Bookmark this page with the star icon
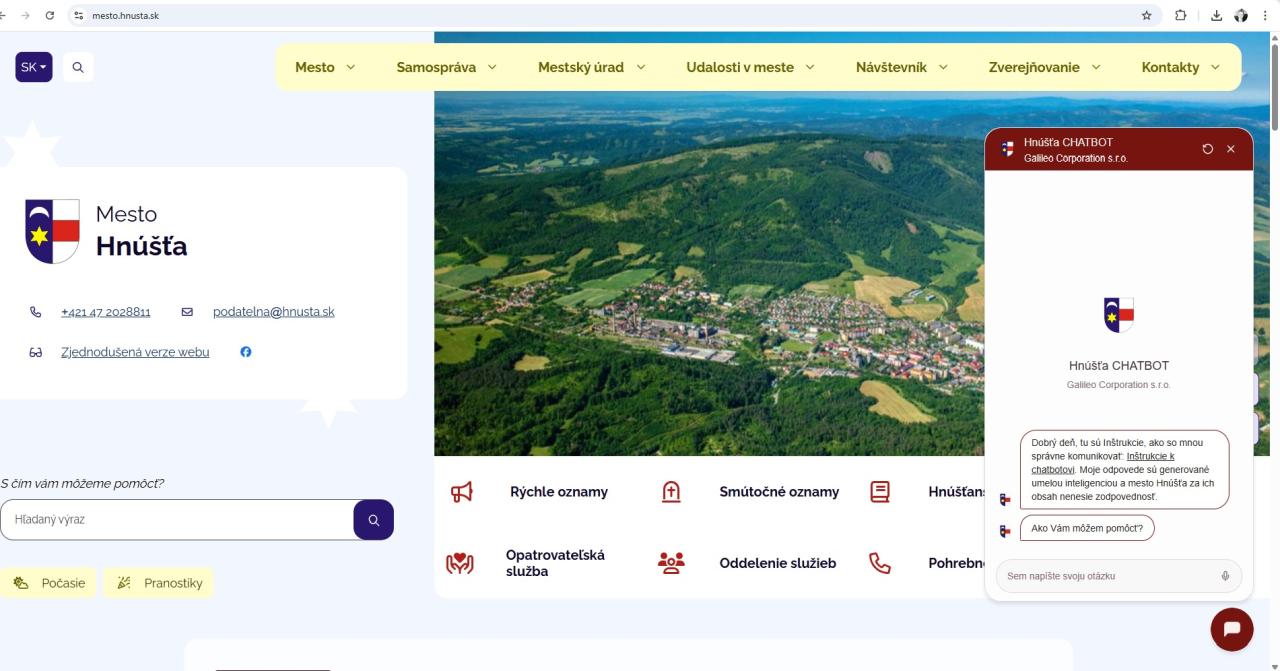The image size is (1280, 671). pyautogui.click(x=1147, y=15)
